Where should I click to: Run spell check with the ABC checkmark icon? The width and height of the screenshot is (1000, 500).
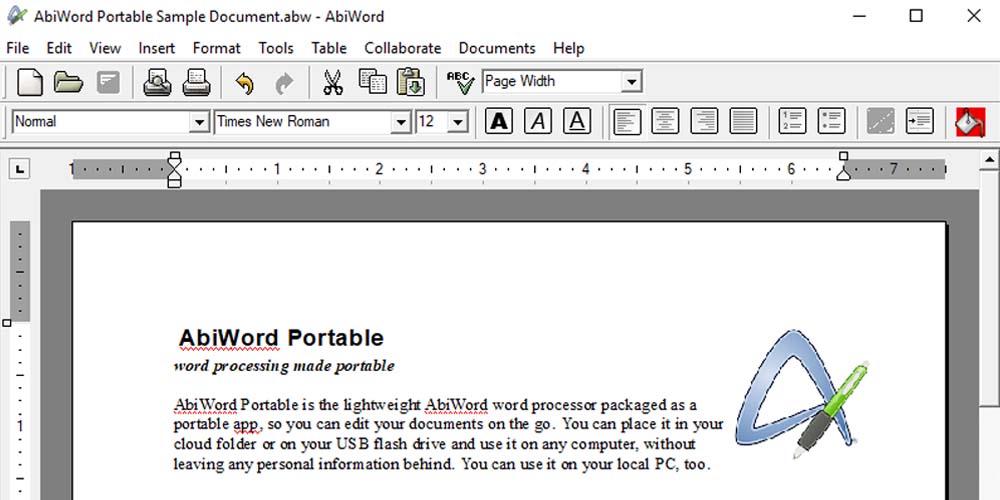pos(460,82)
